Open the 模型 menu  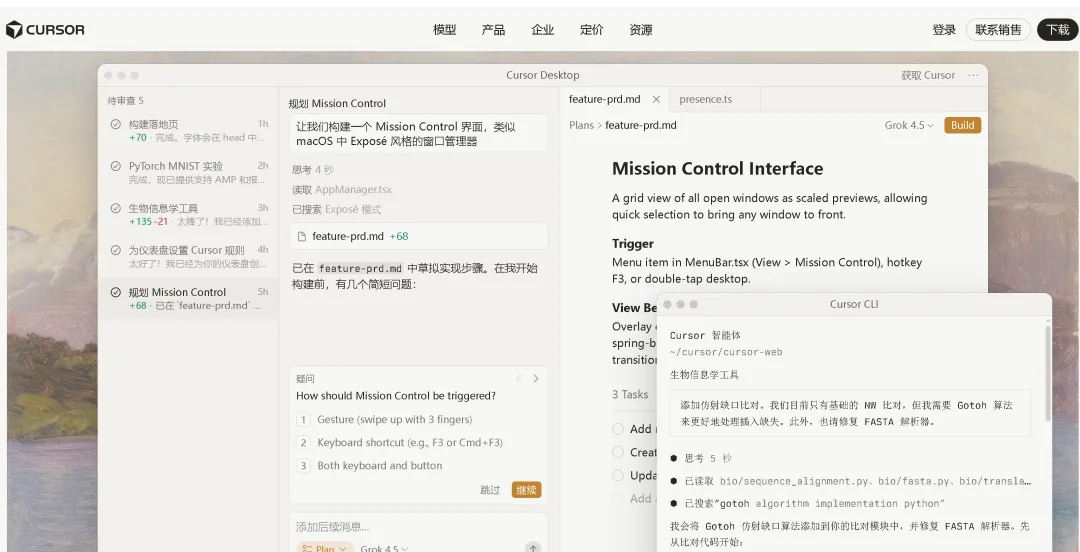444,30
